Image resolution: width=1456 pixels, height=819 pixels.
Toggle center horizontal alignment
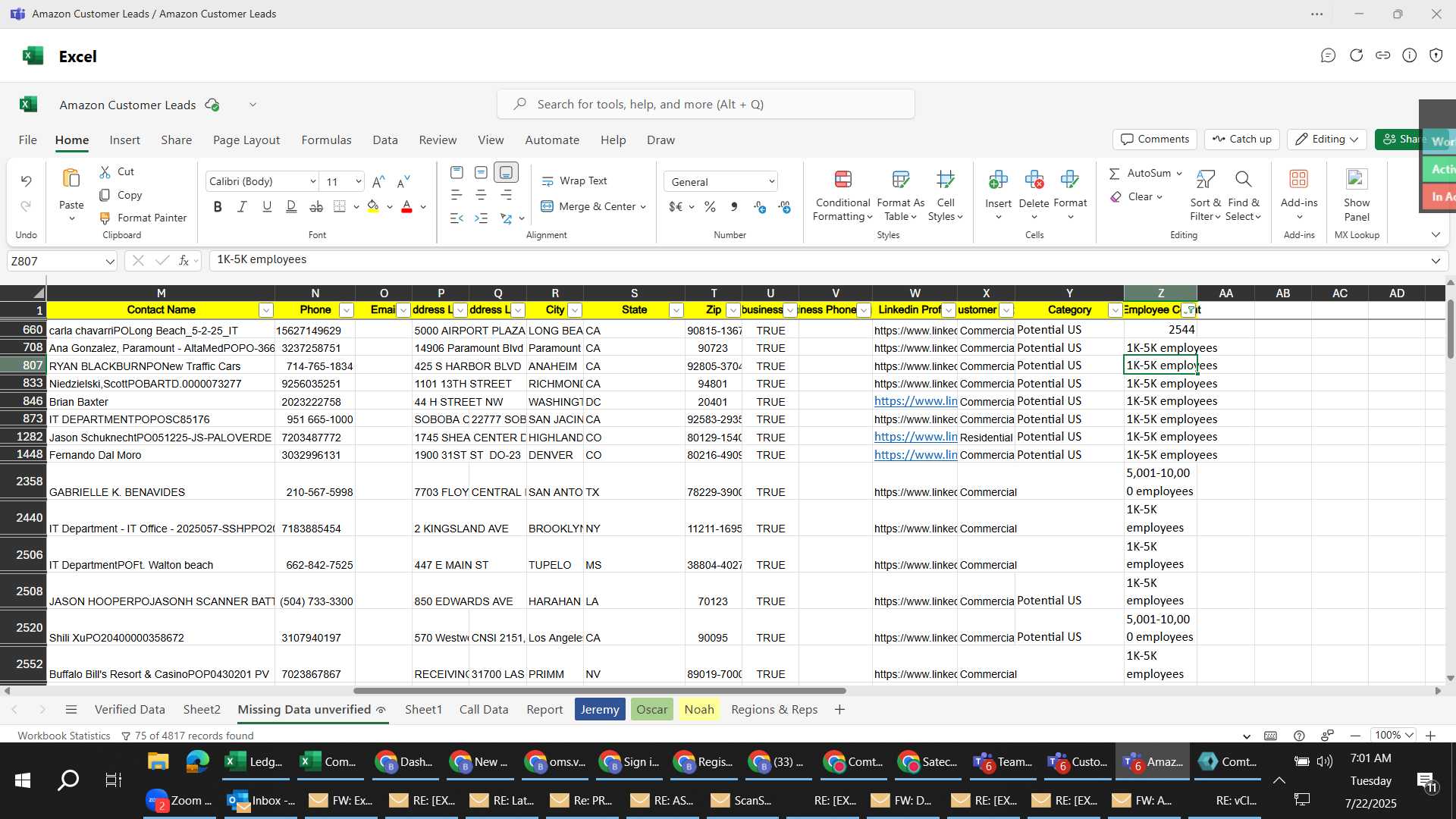pyautogui.click(x=481, y=195)
